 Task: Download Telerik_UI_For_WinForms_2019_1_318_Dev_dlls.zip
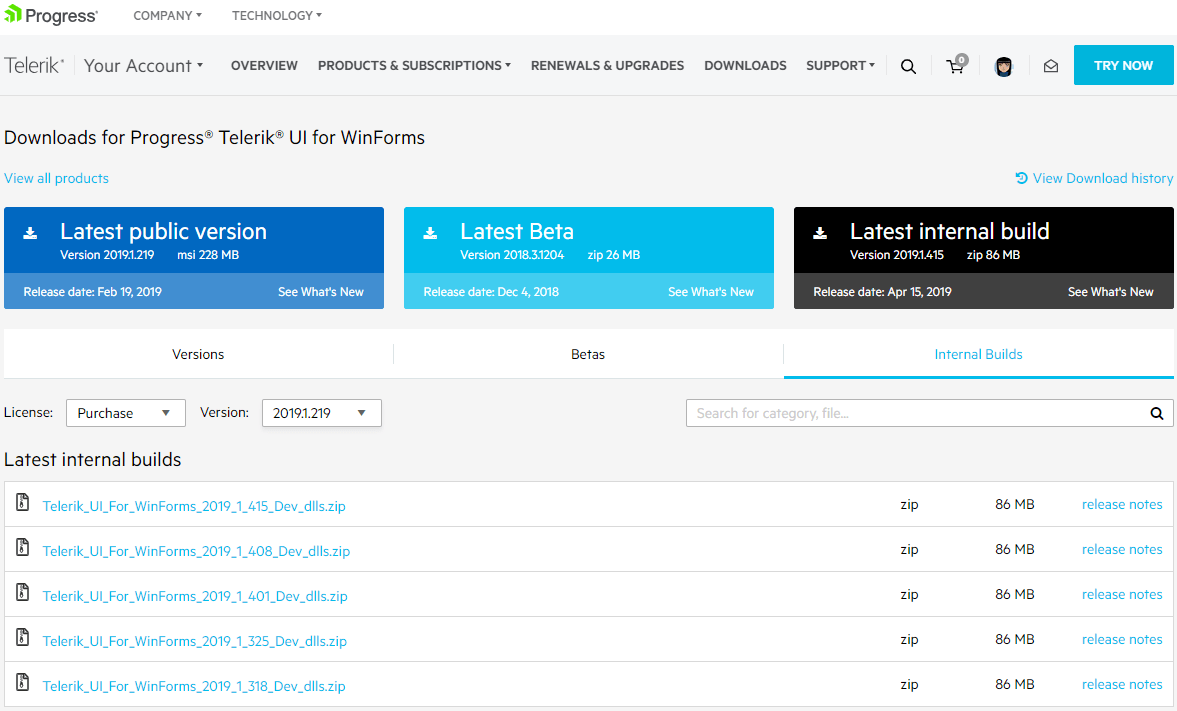click(194, 686)
